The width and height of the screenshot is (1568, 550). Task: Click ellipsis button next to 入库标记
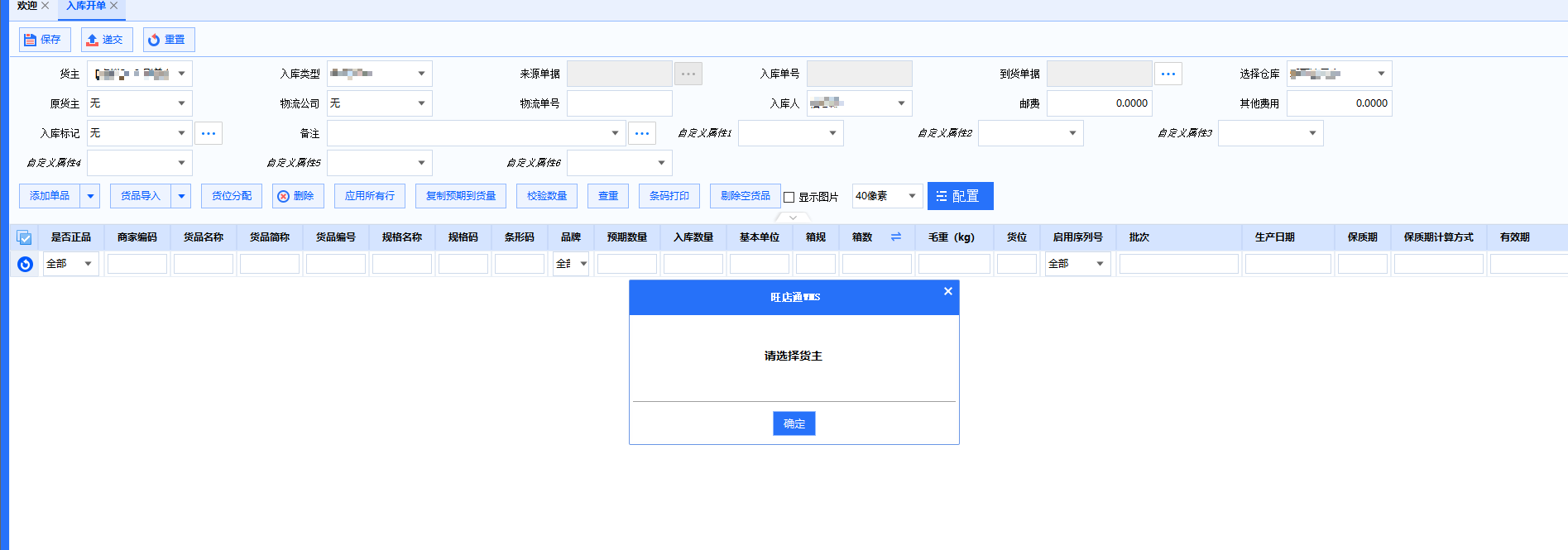(x=209, y=133)
